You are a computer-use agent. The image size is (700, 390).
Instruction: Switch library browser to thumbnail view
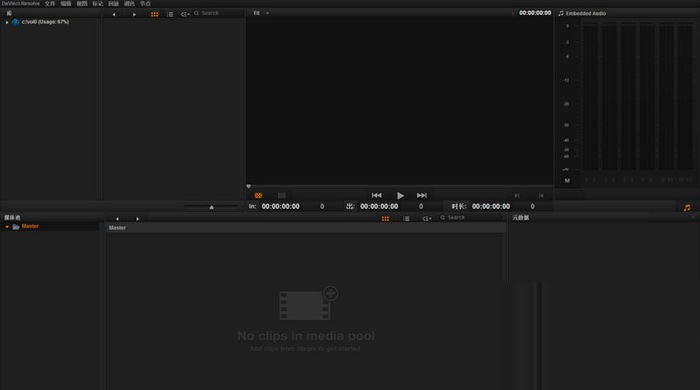[x=154, y=14]
